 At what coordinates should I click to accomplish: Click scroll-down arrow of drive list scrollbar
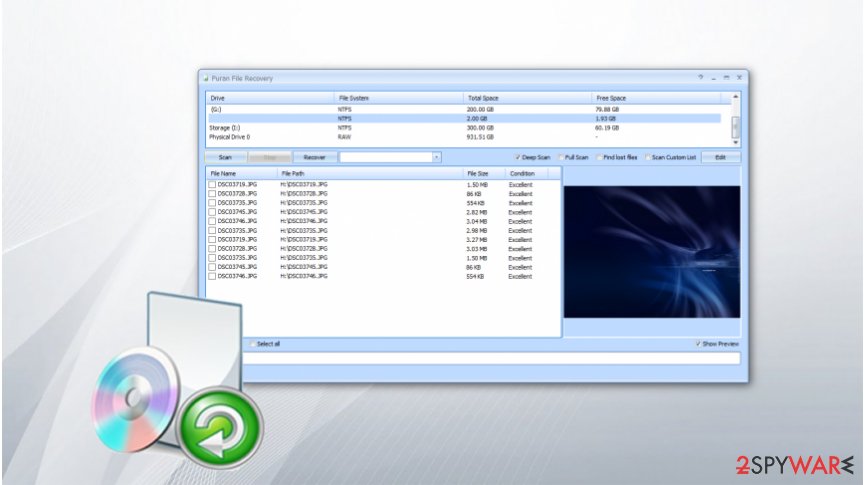[x=735, y=142]
